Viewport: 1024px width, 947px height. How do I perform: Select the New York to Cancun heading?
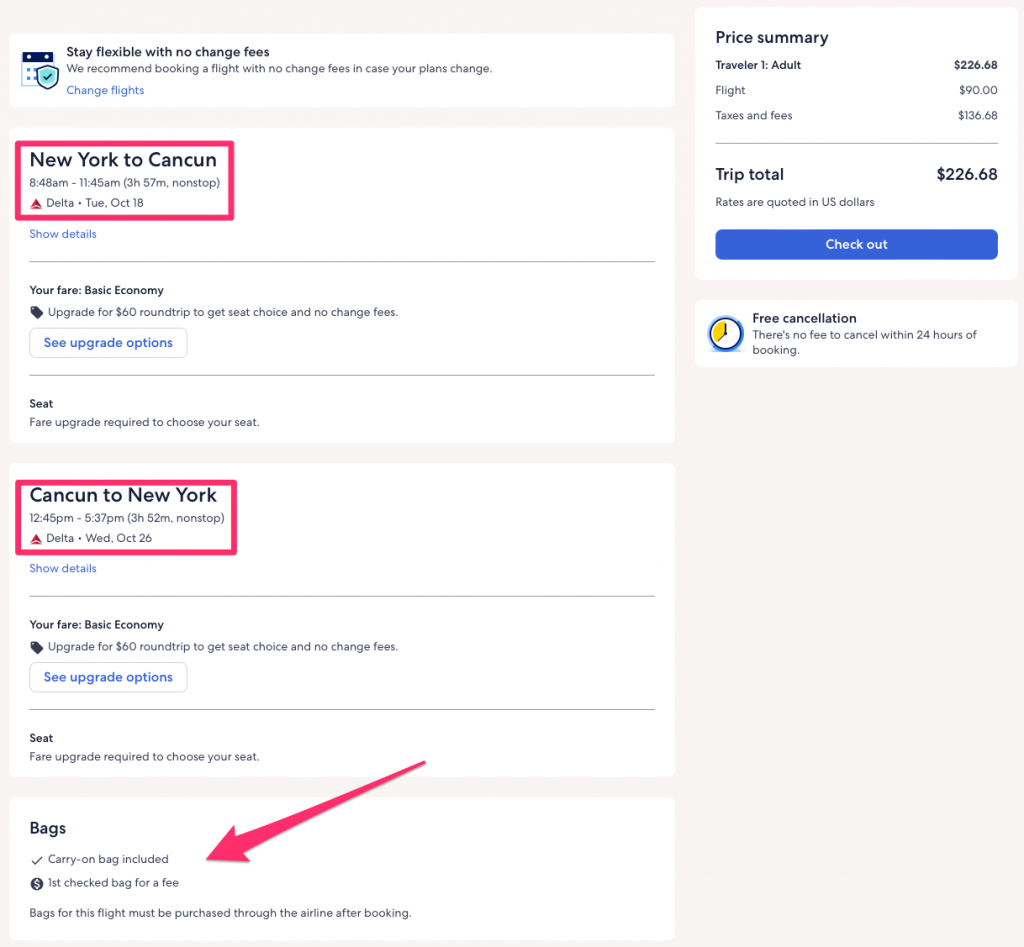123,160
